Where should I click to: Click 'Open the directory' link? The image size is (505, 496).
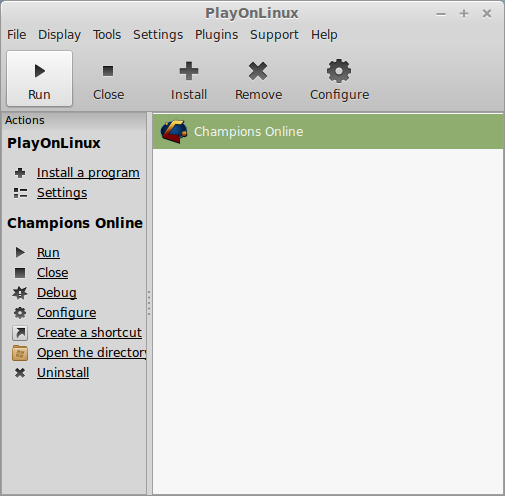click(92, 353)
